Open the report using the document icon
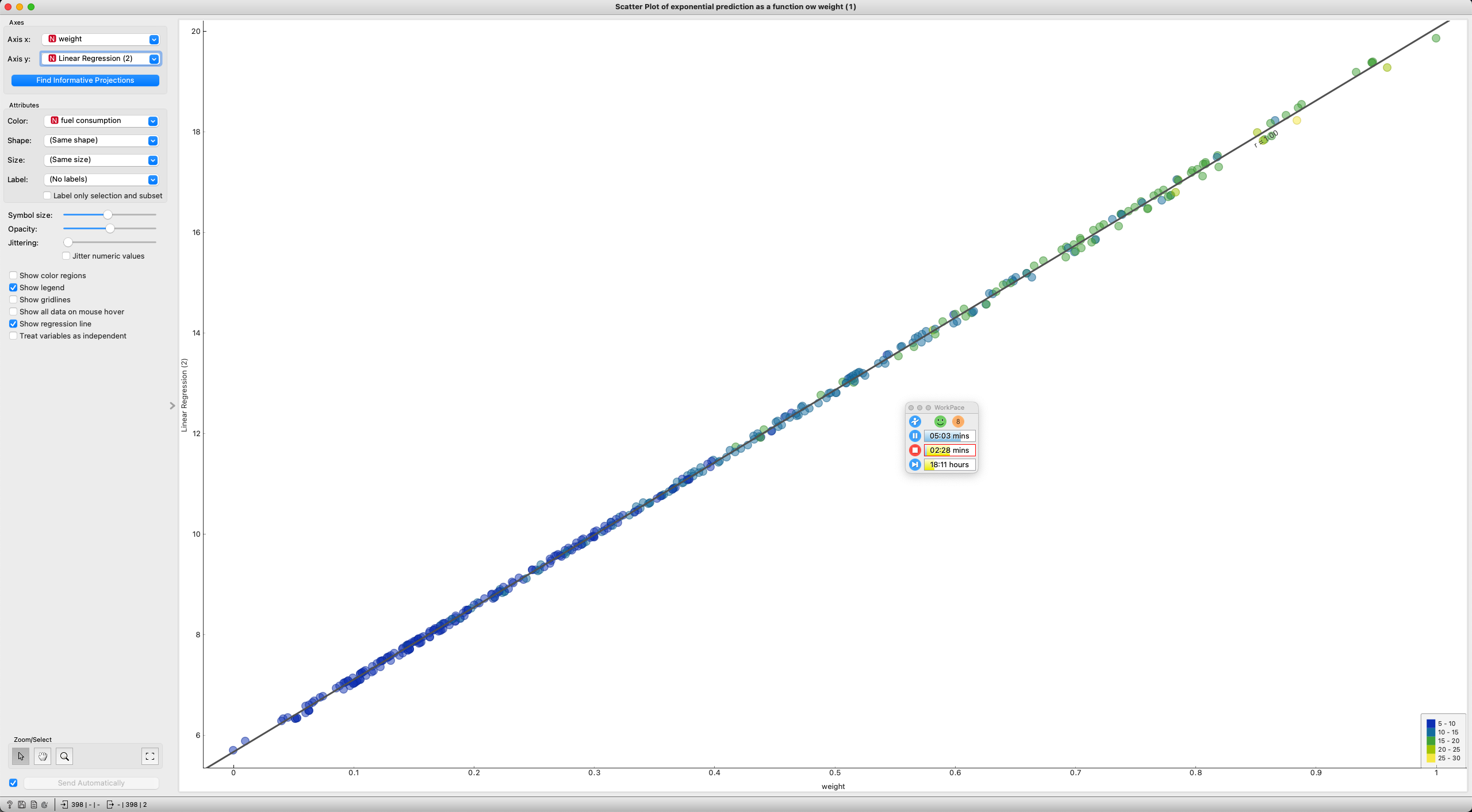The height and width of the screenshot is (812, 1472). pos(33,804)
